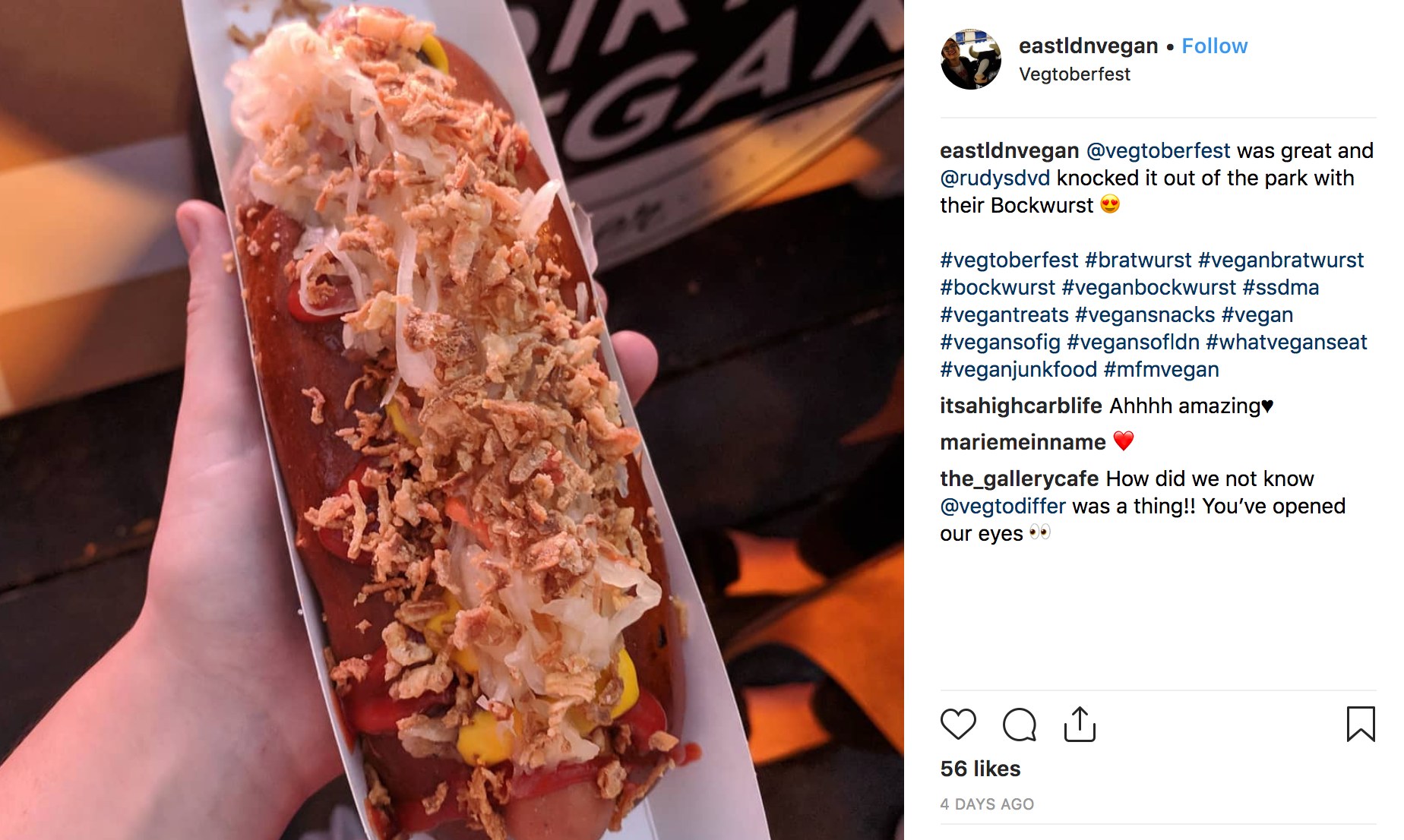Like the post with heart icon
The width and height of the screenshot is (1404, 840).
(958, 724)
